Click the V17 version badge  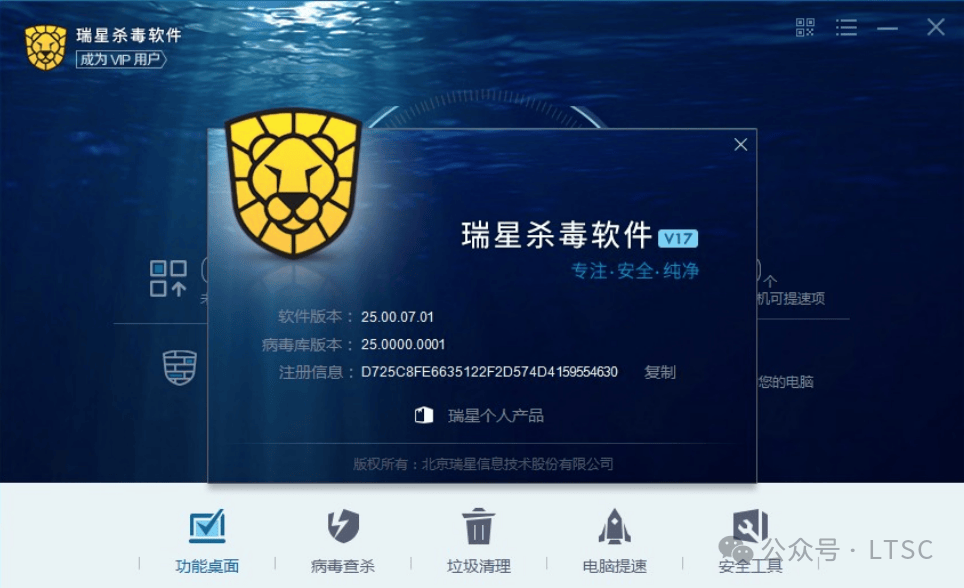click(678, 238)
